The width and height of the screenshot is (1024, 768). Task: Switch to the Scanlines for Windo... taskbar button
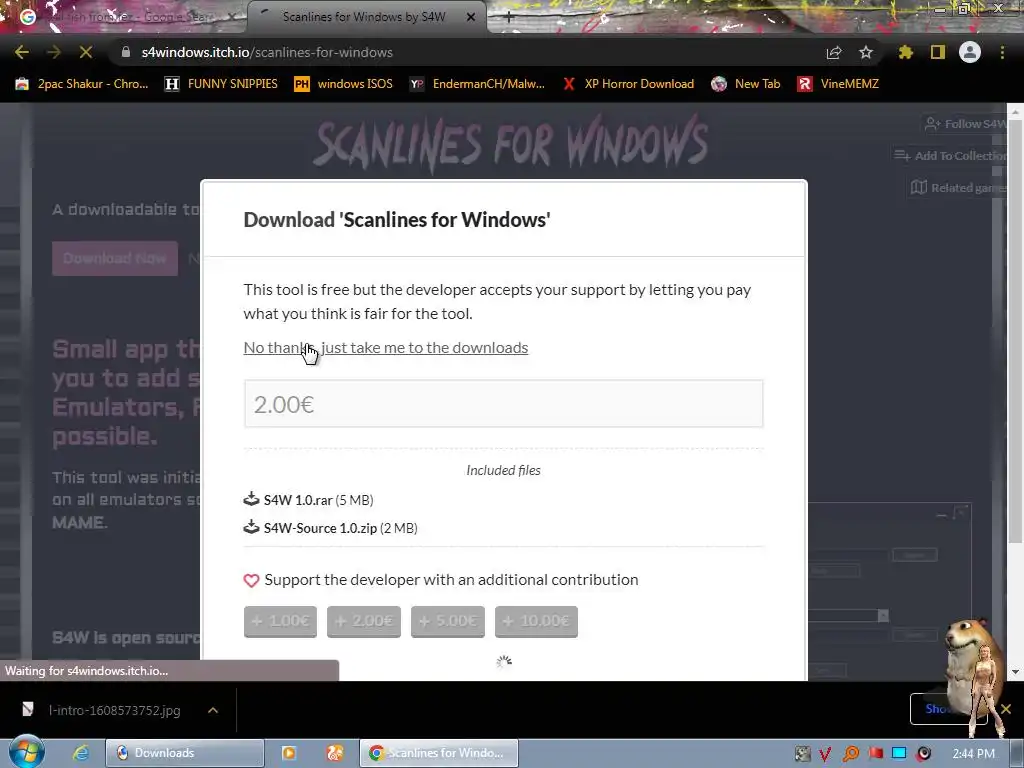point(439,753)
